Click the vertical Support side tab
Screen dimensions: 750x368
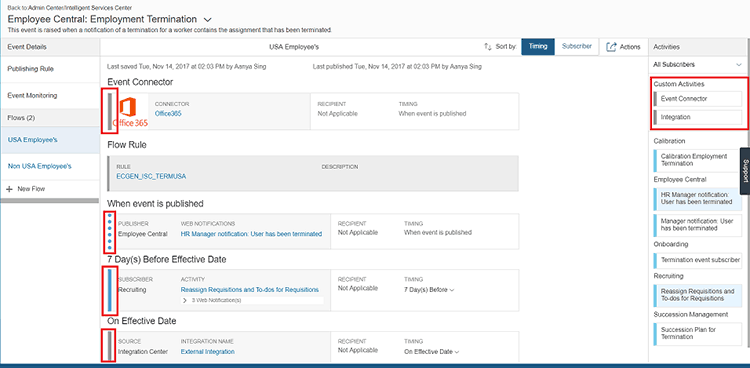(745, 171)
